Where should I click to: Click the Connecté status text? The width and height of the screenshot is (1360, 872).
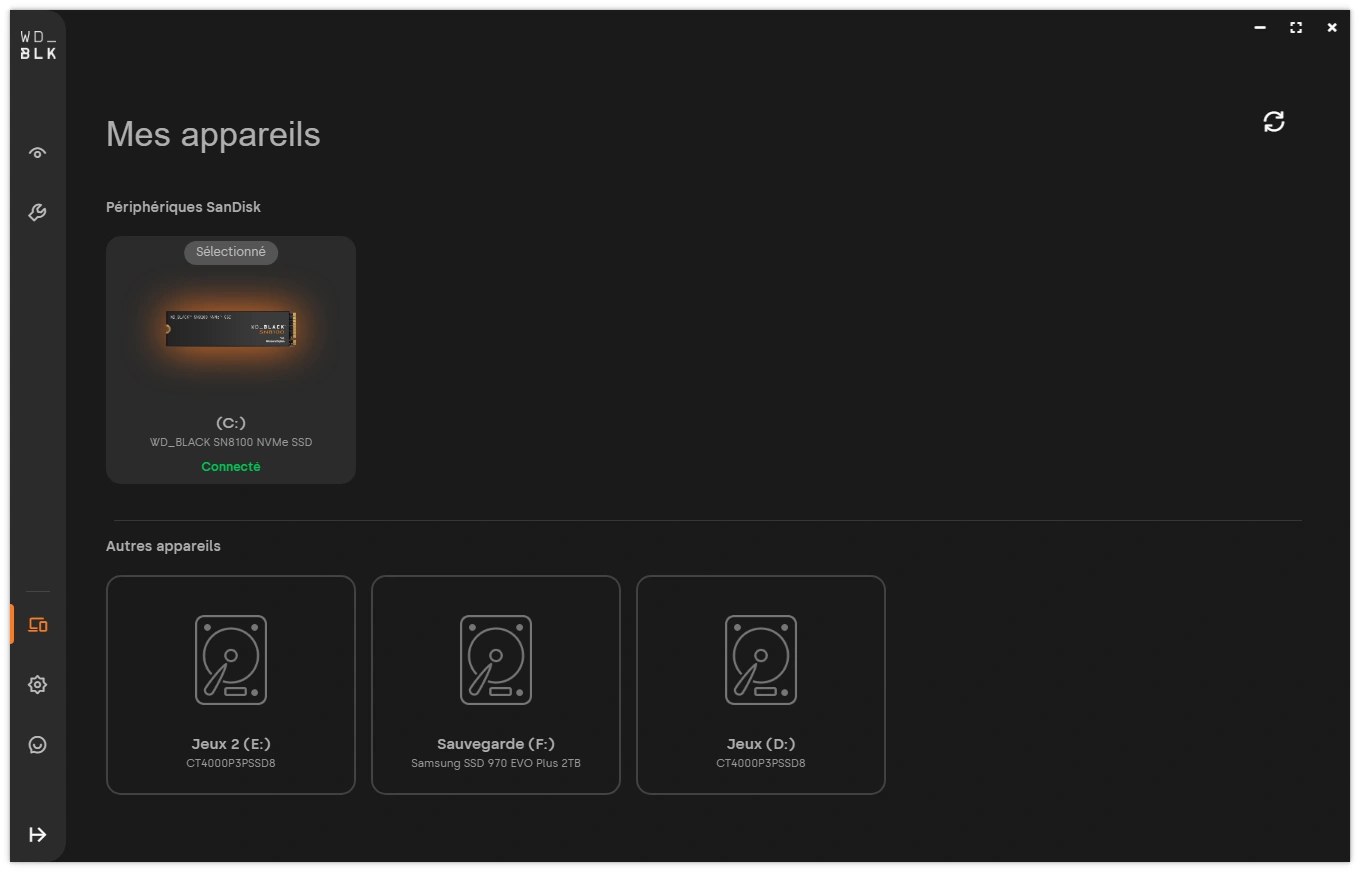(x=231, y=467)
